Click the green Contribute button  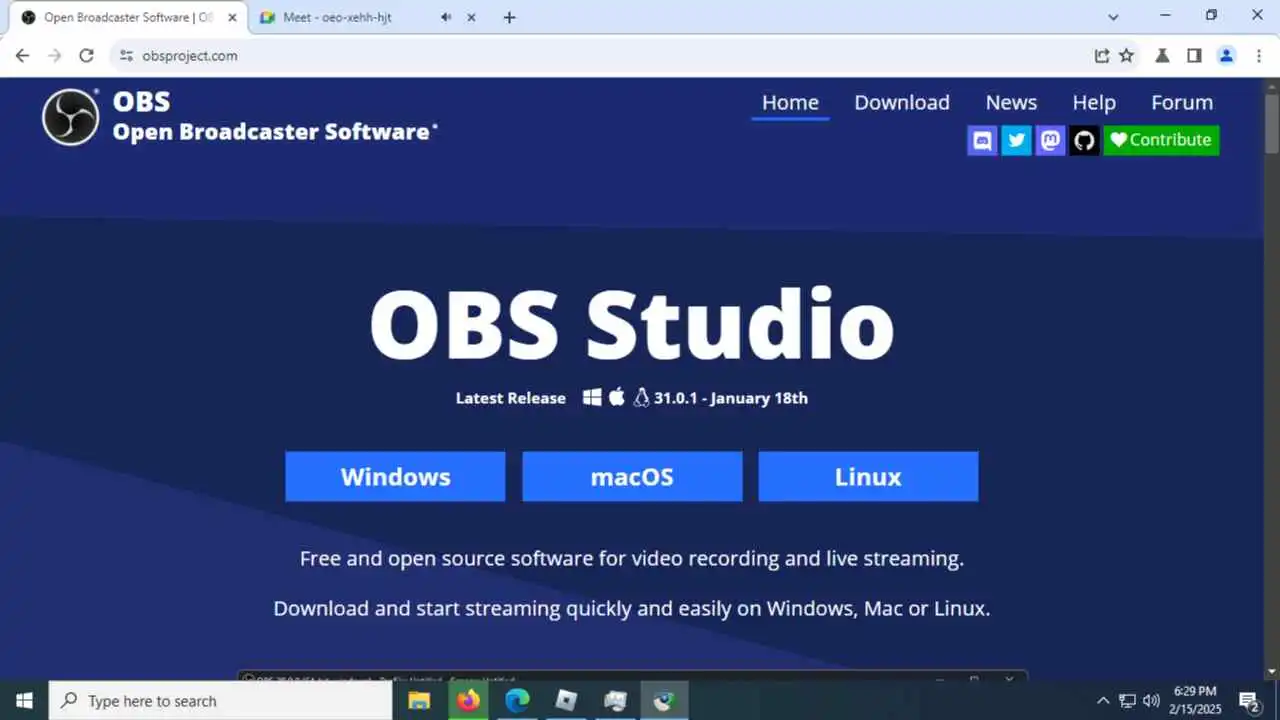(x=1161, y=140)
